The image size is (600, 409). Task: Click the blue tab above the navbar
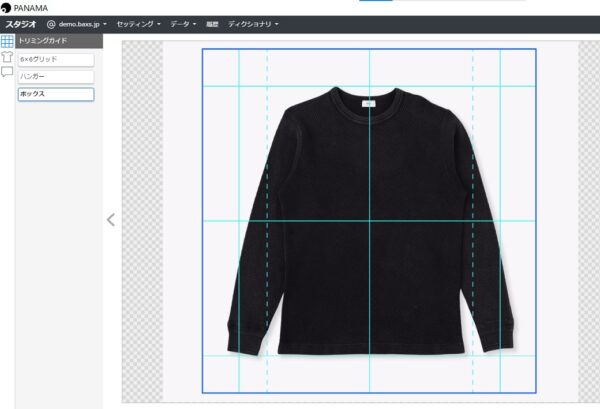pos(375,1)
